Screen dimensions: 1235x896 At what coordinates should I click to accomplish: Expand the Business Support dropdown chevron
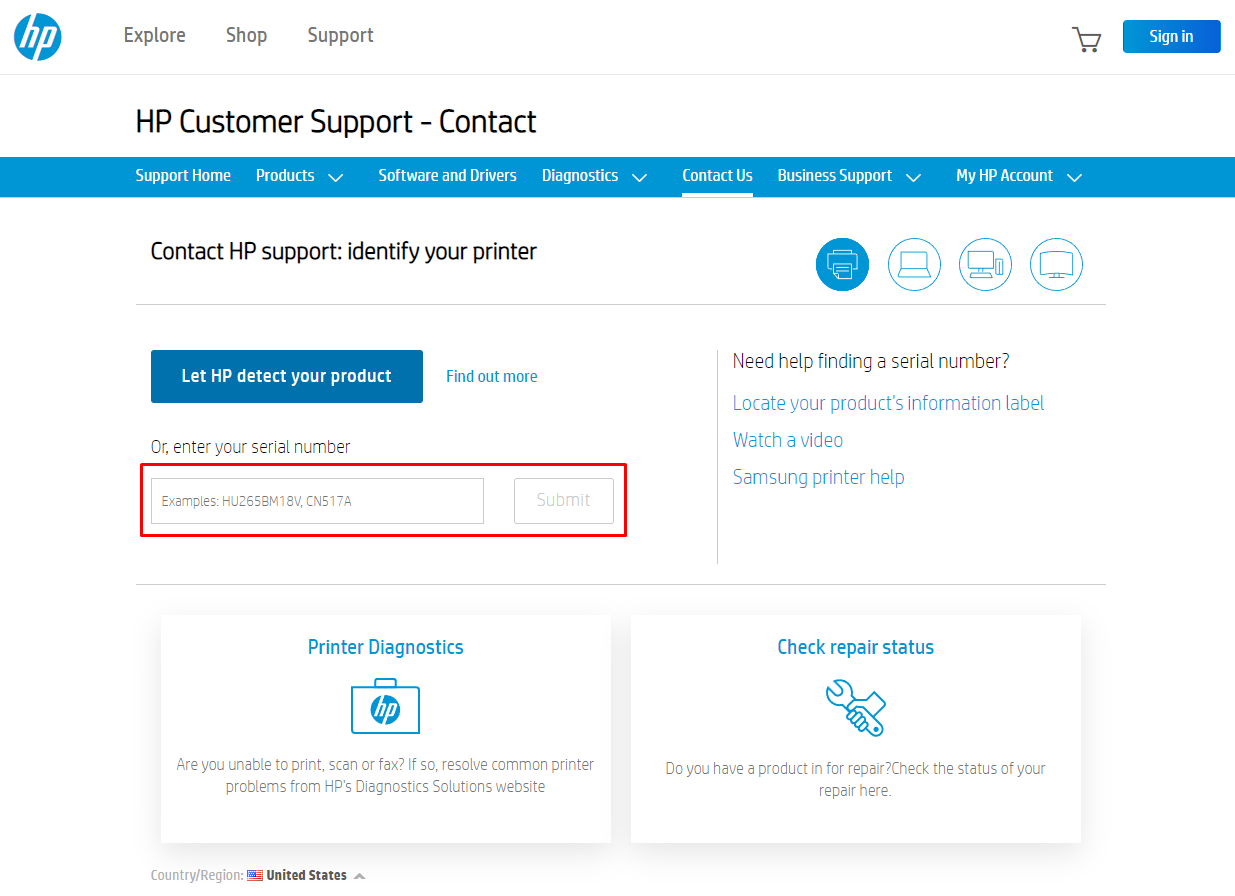(x=913, y=177)
